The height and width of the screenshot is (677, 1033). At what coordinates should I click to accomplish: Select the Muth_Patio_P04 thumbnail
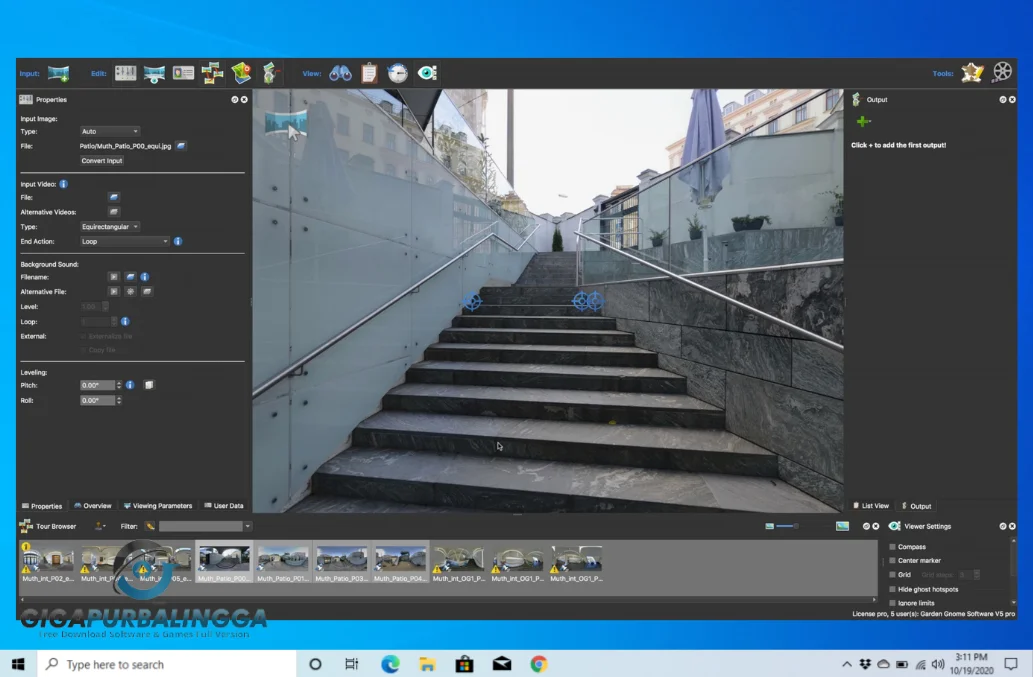(400, 562)
